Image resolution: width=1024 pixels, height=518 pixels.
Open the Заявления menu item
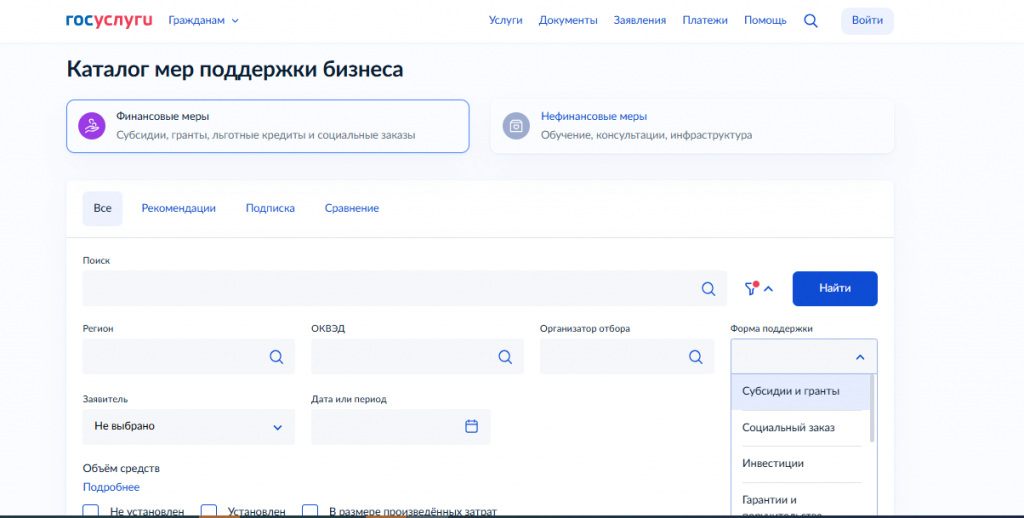tap(640, 21)
